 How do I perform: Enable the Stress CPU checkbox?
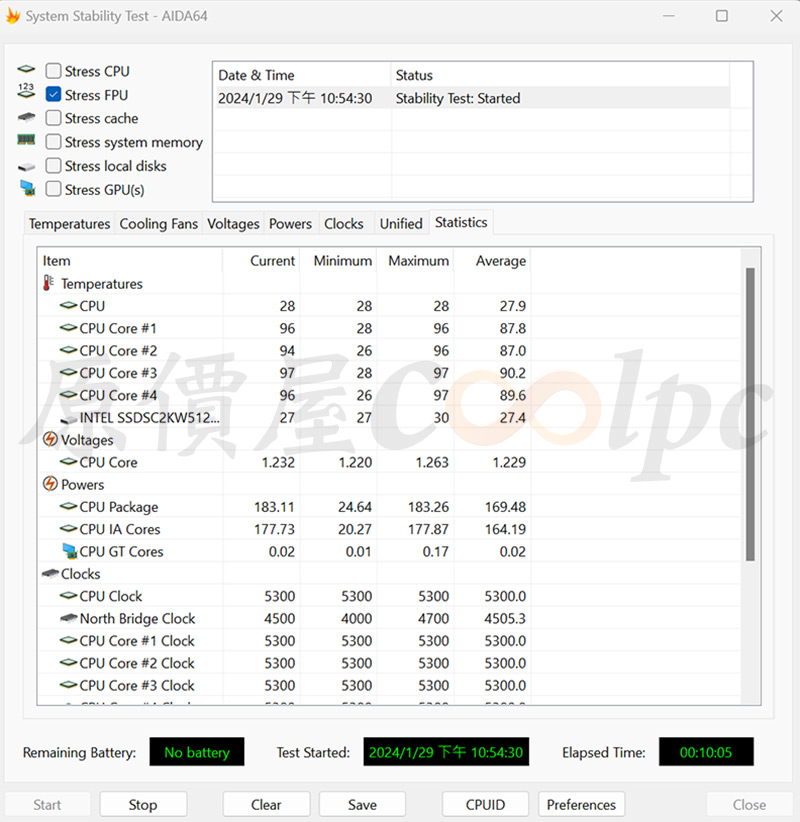tap(54, 71)
